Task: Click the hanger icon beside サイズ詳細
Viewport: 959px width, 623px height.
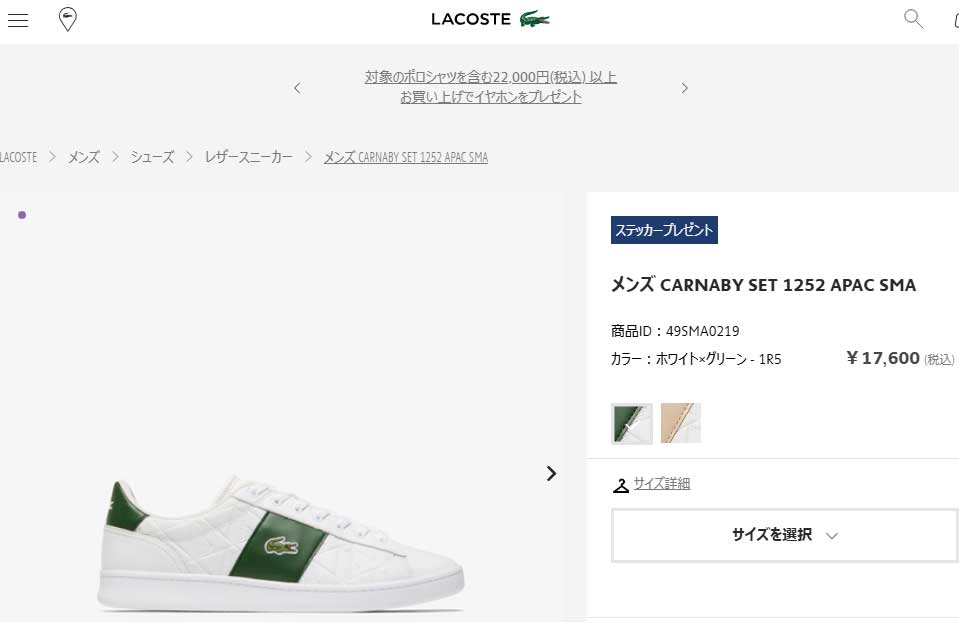Action: coord(621,485)
